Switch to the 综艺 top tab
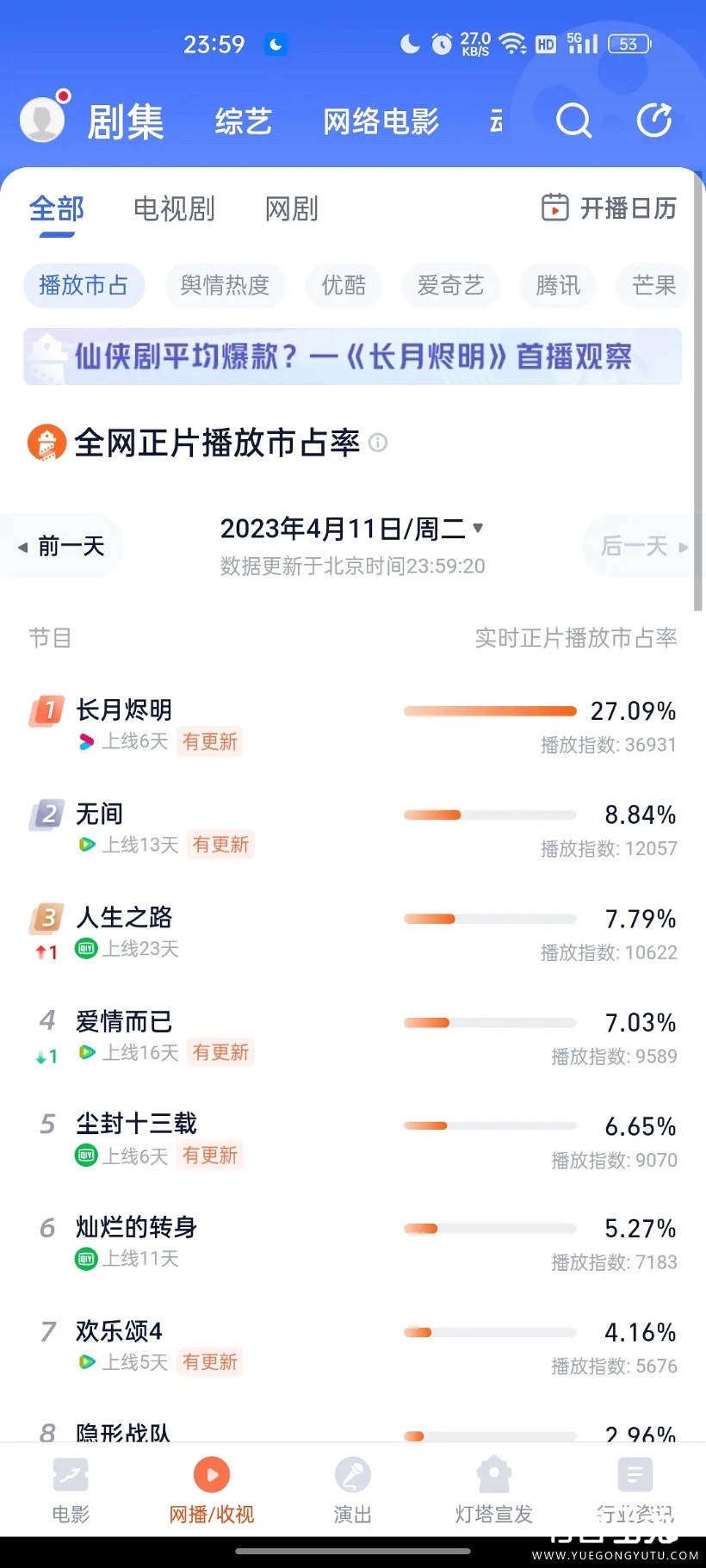The image size is (706, 1568). point(244,121)
